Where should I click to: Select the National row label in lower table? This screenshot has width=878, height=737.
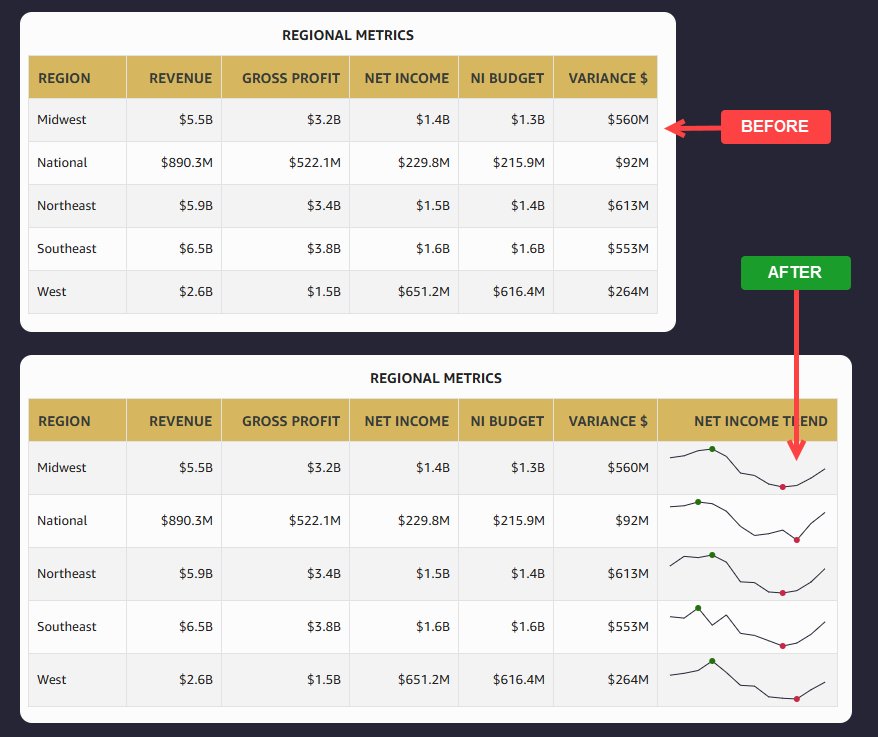click(x=62, y=521)
